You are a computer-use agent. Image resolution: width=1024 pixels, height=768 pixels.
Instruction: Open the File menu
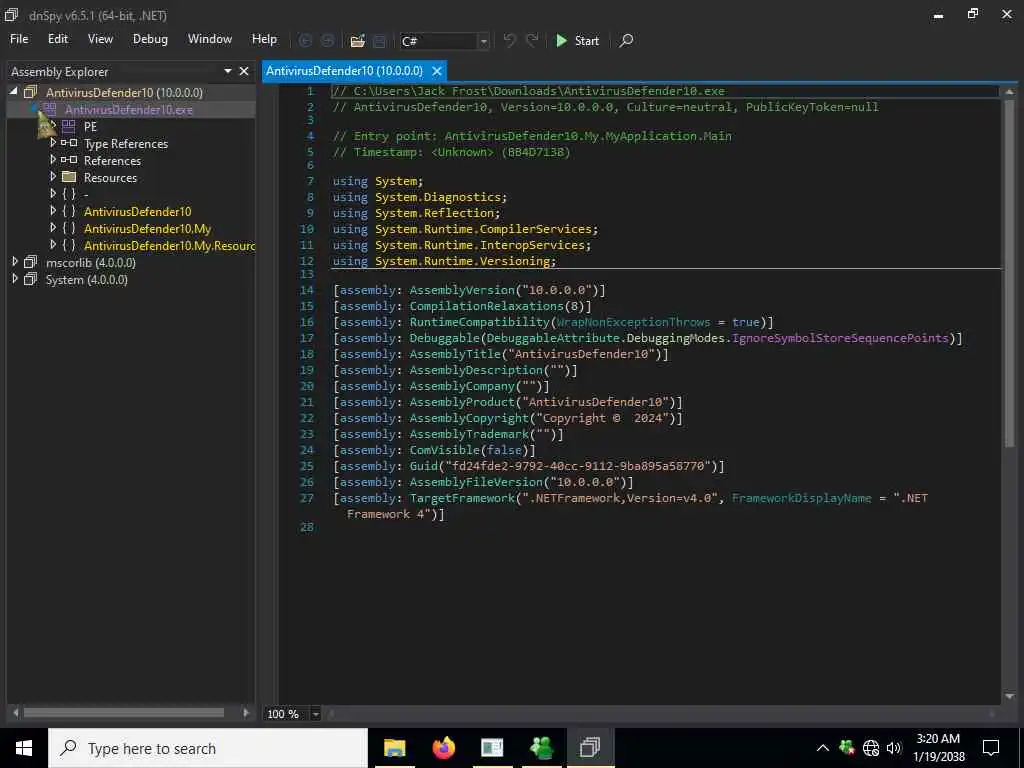pyautogui.click(x=19, y=39)
